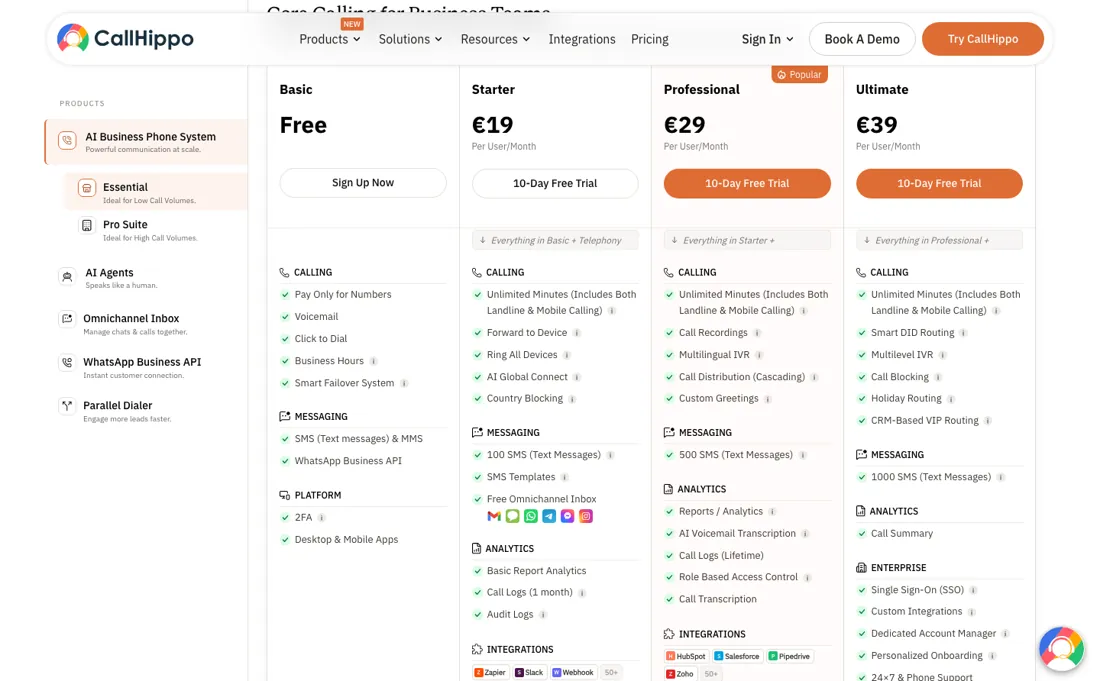The image size is (1100, 681).
Task: Click the AI Business Phone System icon
Action: [67, 141]
